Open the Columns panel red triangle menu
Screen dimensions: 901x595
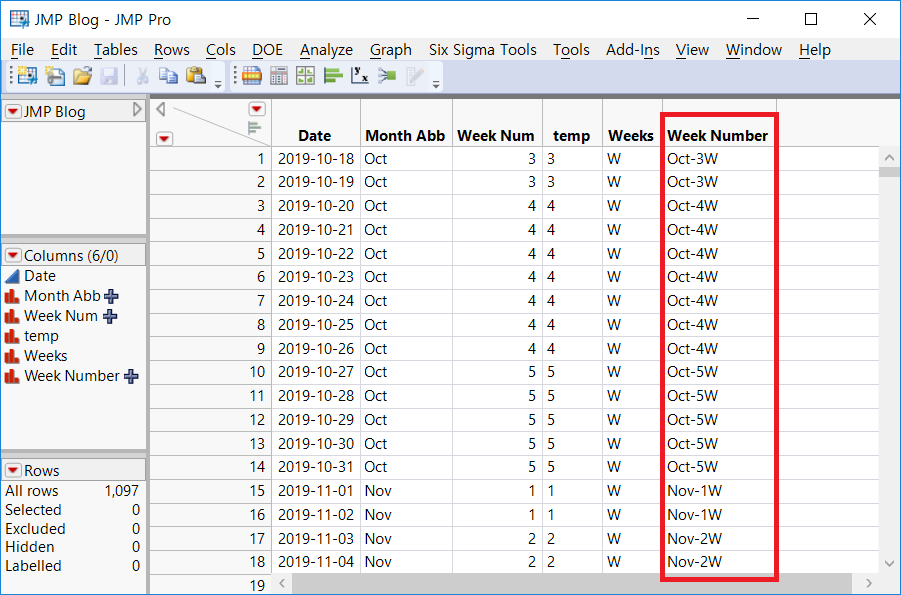click(13, 255)
